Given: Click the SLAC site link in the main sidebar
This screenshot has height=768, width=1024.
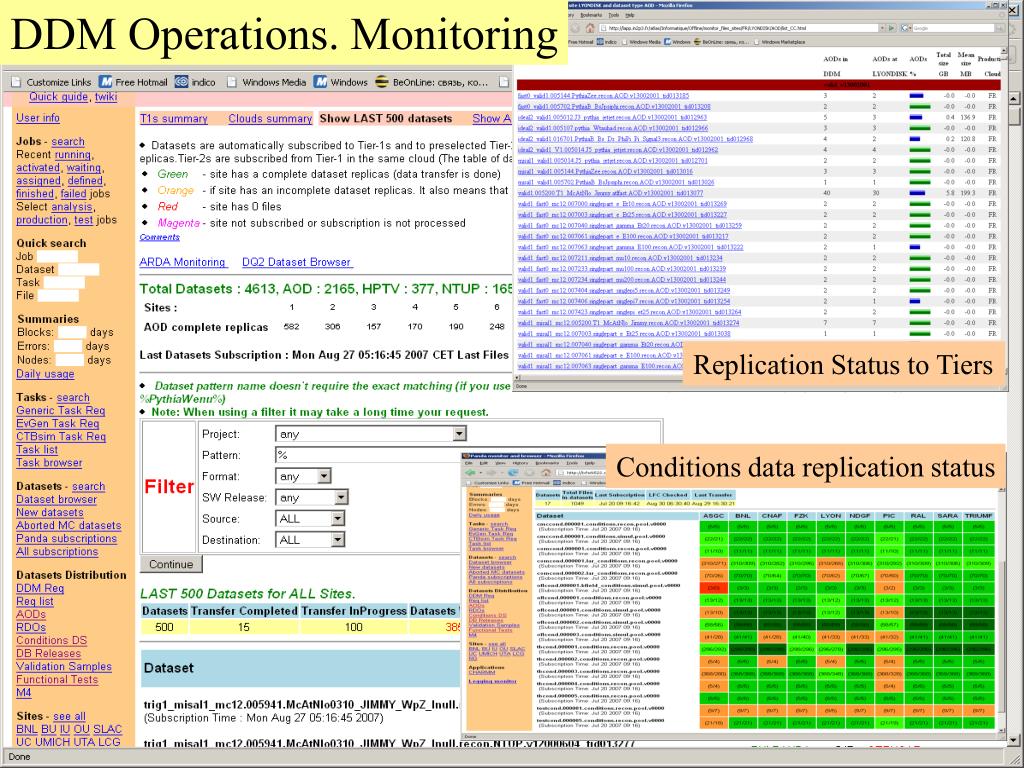Looking at the screenshot, I should (108, 729).
